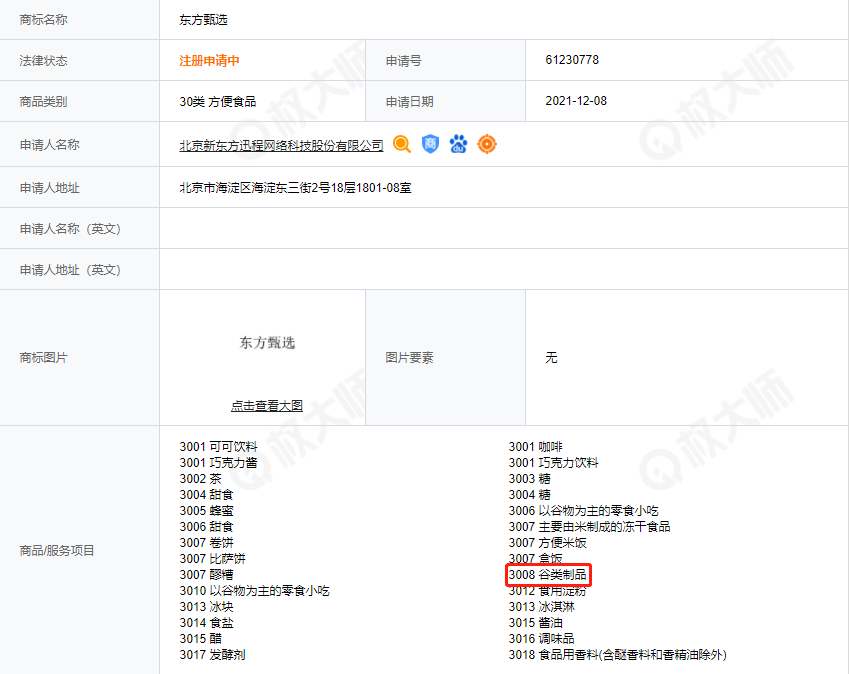Viewport: 851px width, 674px height.
Task: Click item 3001 咖啡
Action: point(535,447)
